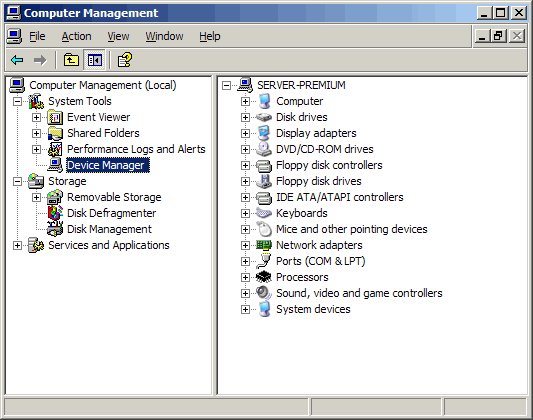Screen dimensions: 533x420
Task: Click the Help properties toolbar icon
Action: (125, 60)
